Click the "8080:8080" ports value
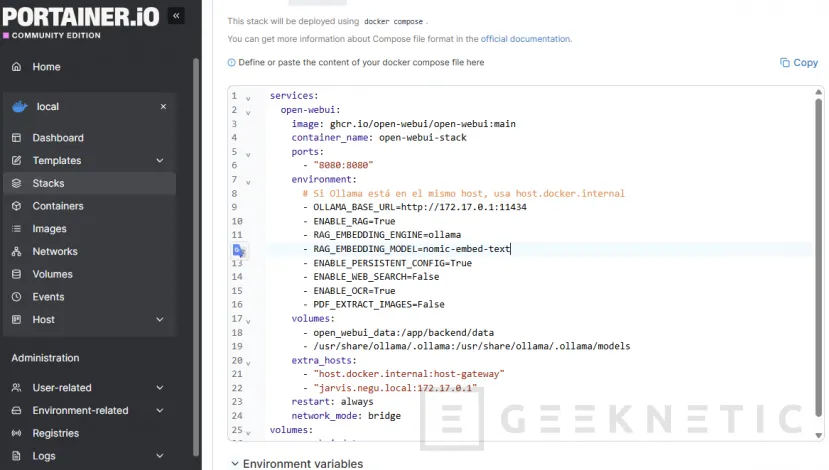Screen dimensions: 829x470 [343, 165]
